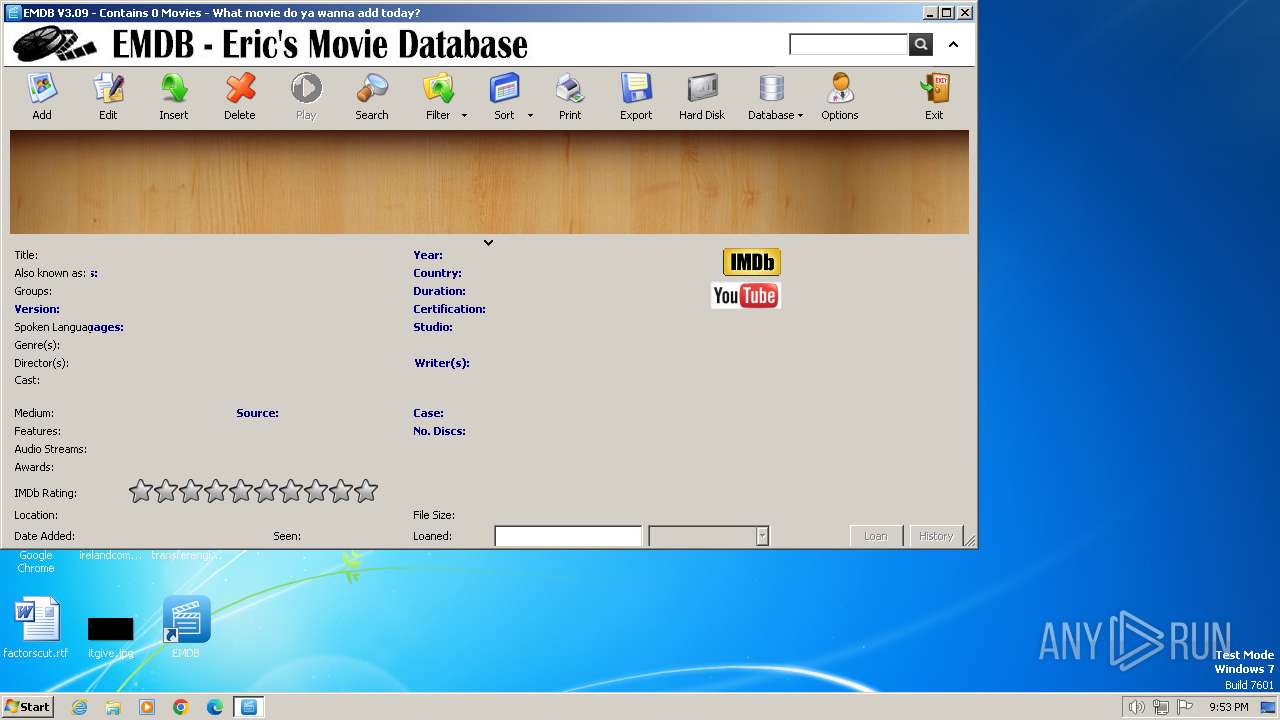Click the Loan button
The image size is (1280, 720).
coord(876,536)
